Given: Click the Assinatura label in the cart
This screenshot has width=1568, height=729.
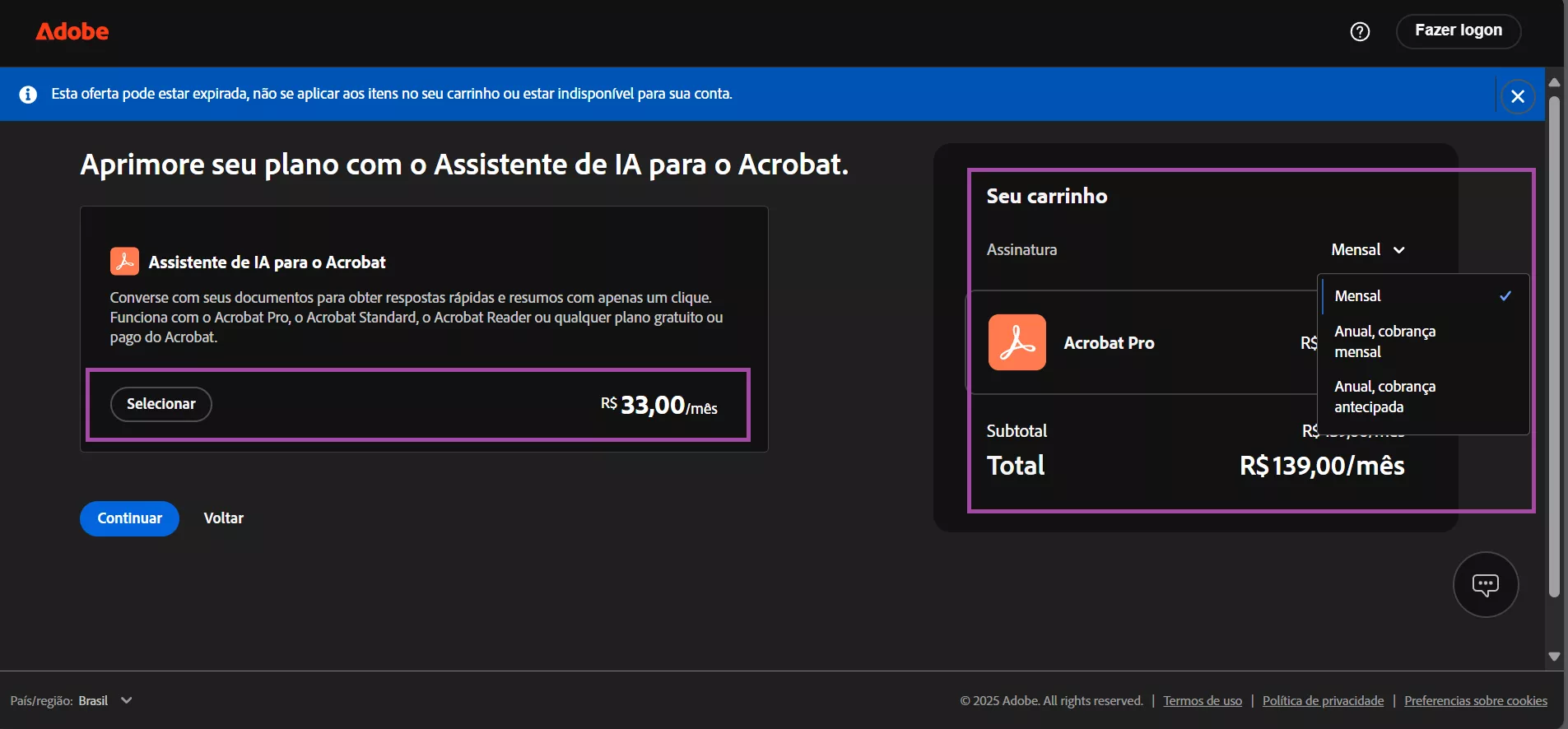Looking at the screenshot, I should click(1021, 249).
